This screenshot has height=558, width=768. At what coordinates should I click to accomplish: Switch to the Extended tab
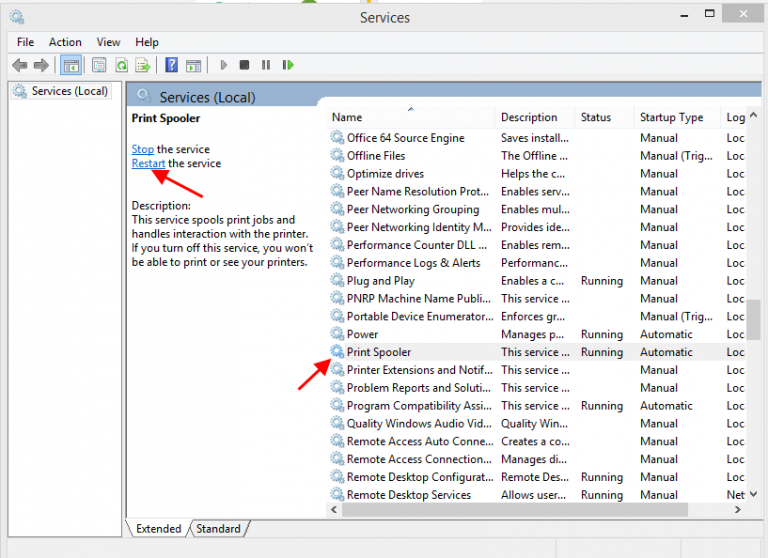click(158, 529)
